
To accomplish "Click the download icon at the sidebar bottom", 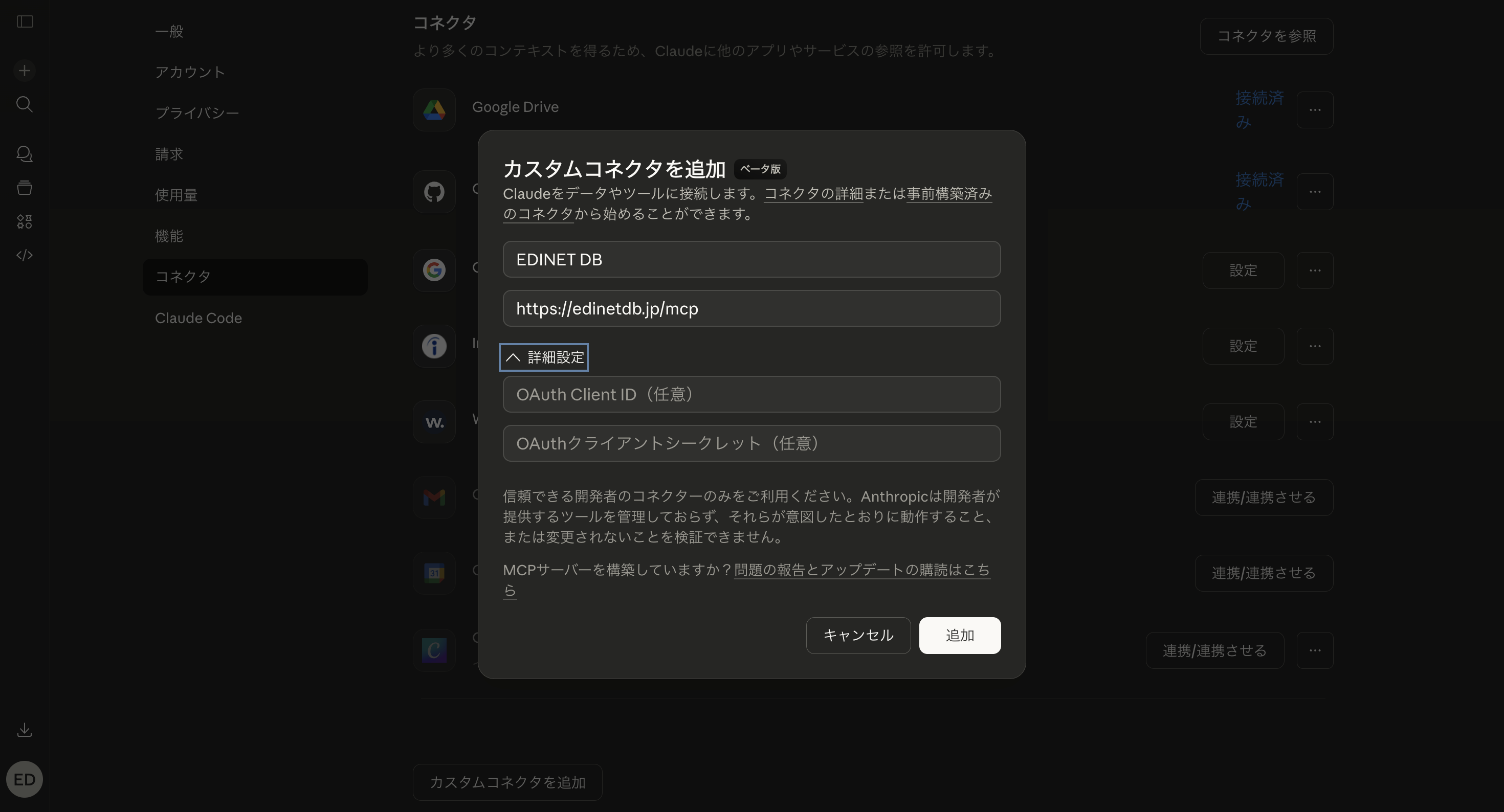I will (24, 730).
